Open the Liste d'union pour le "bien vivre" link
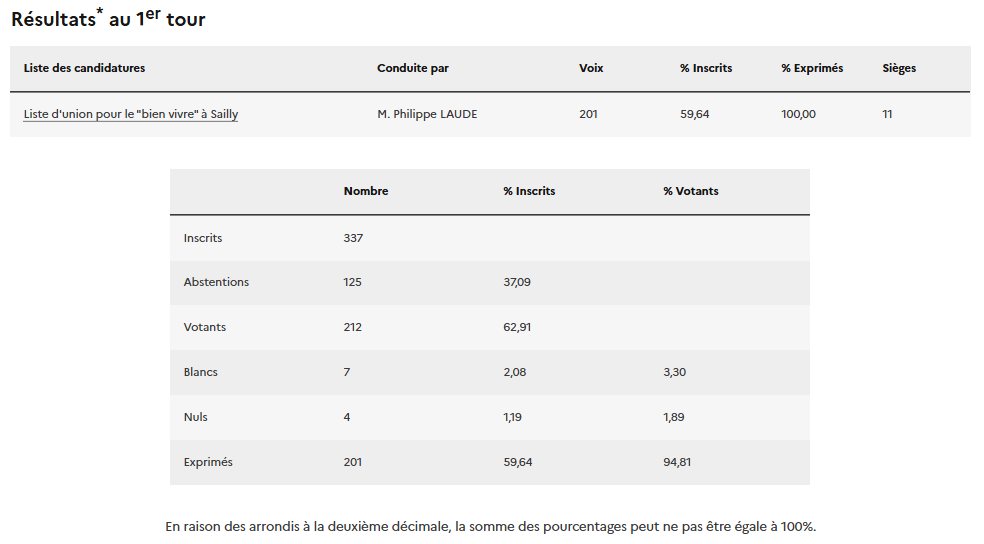984x544 pixels. point(131,114)
